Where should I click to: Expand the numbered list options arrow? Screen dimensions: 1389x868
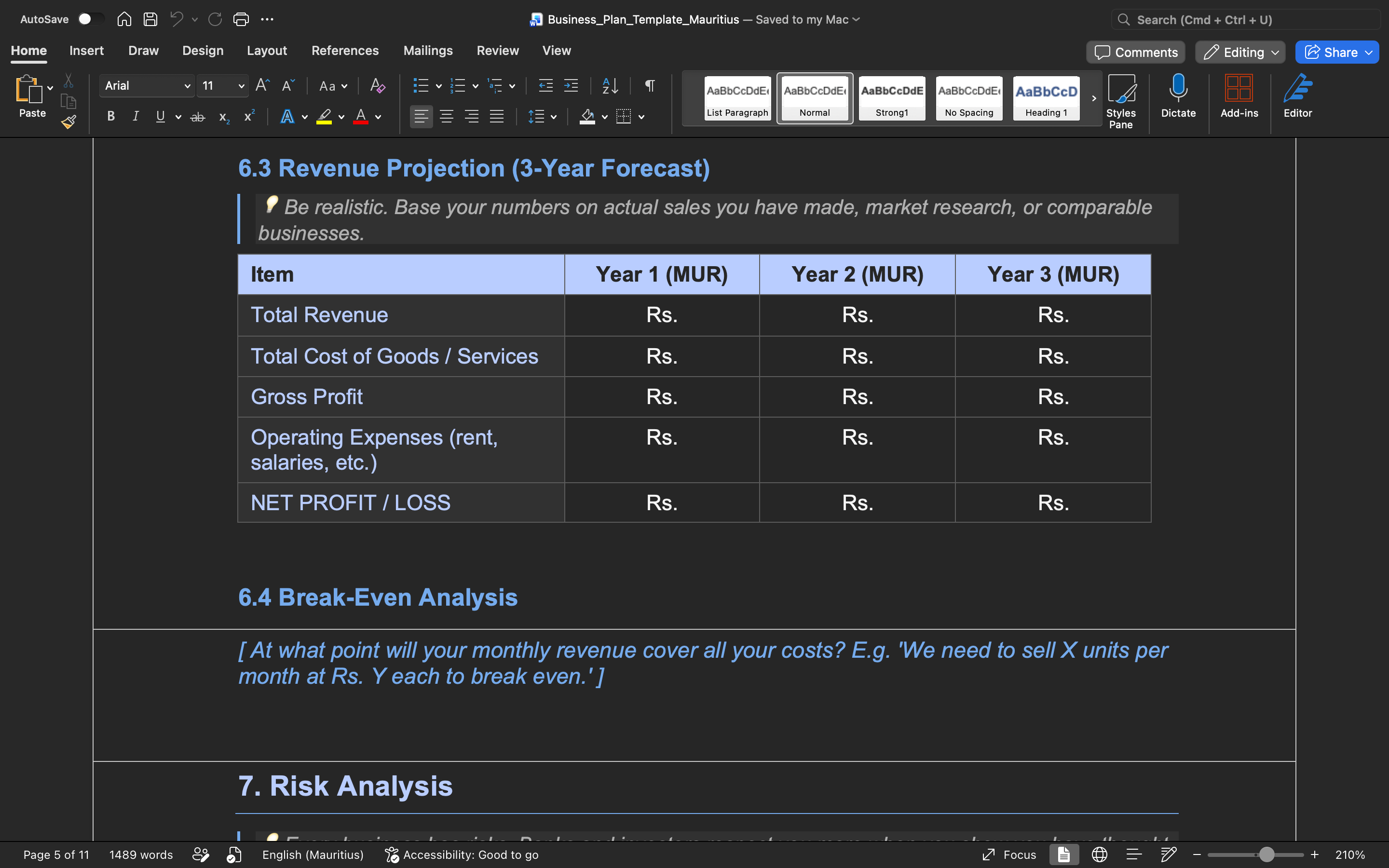tap(475, 86)
